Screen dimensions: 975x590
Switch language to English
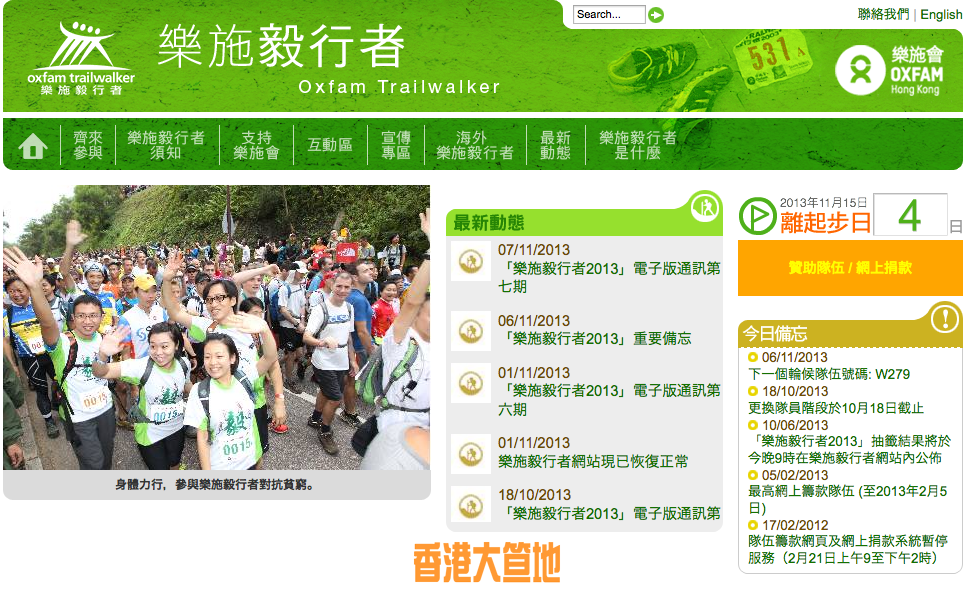pyautogui.click(x=941, y=14)
